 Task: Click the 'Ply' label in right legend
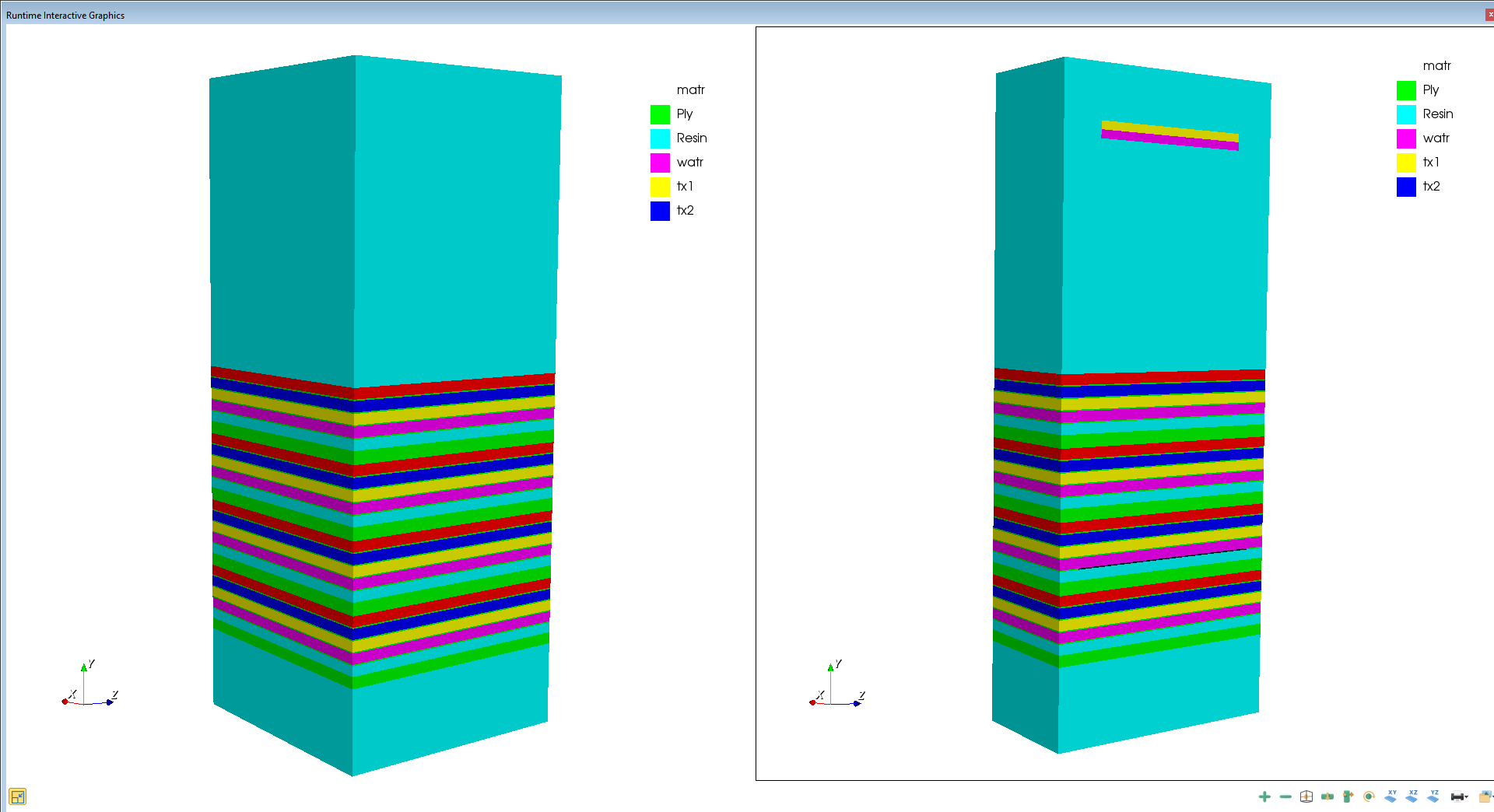click(1431, 90)
